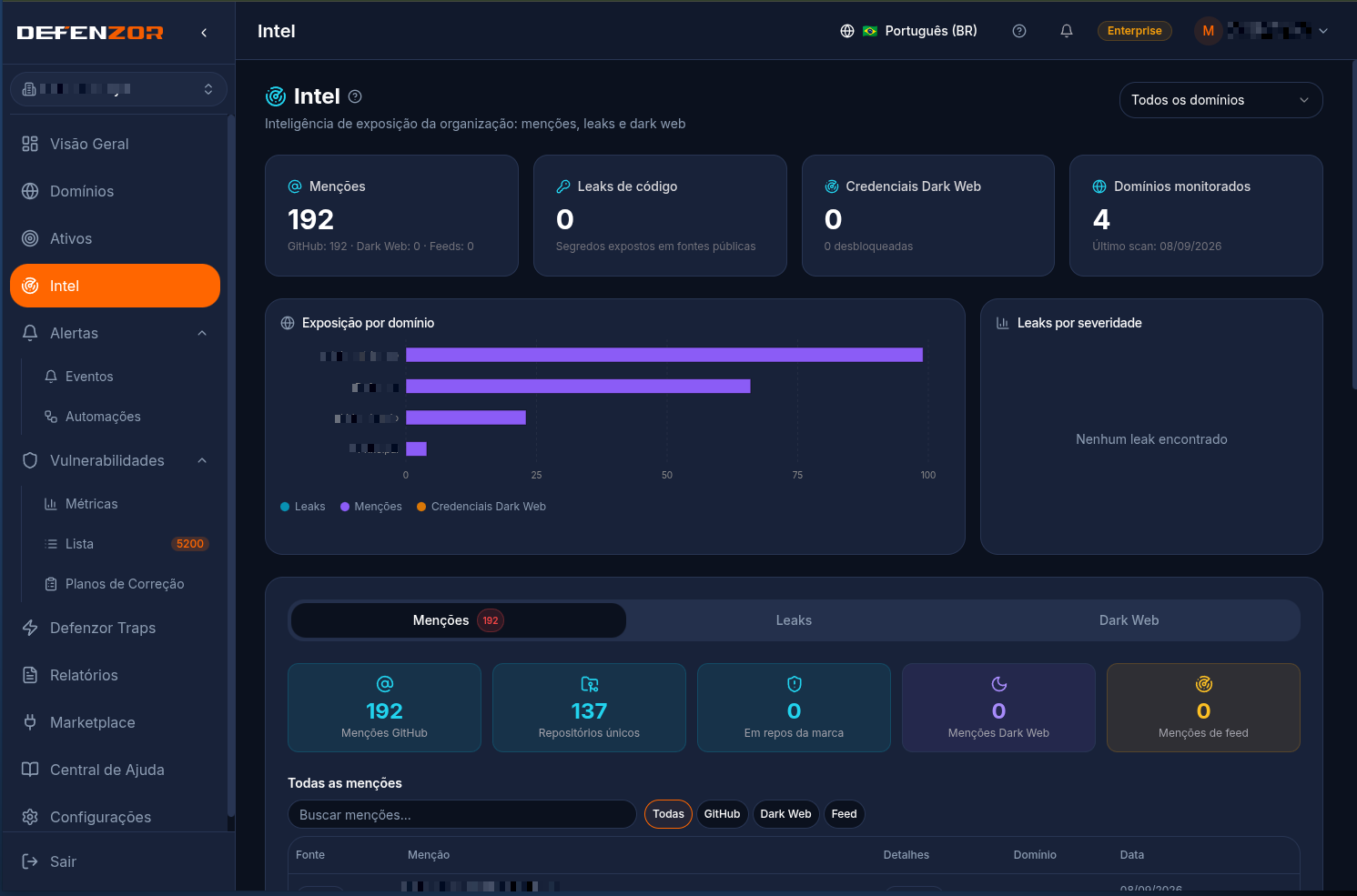Select the Intel menu item

click(115, 286)
